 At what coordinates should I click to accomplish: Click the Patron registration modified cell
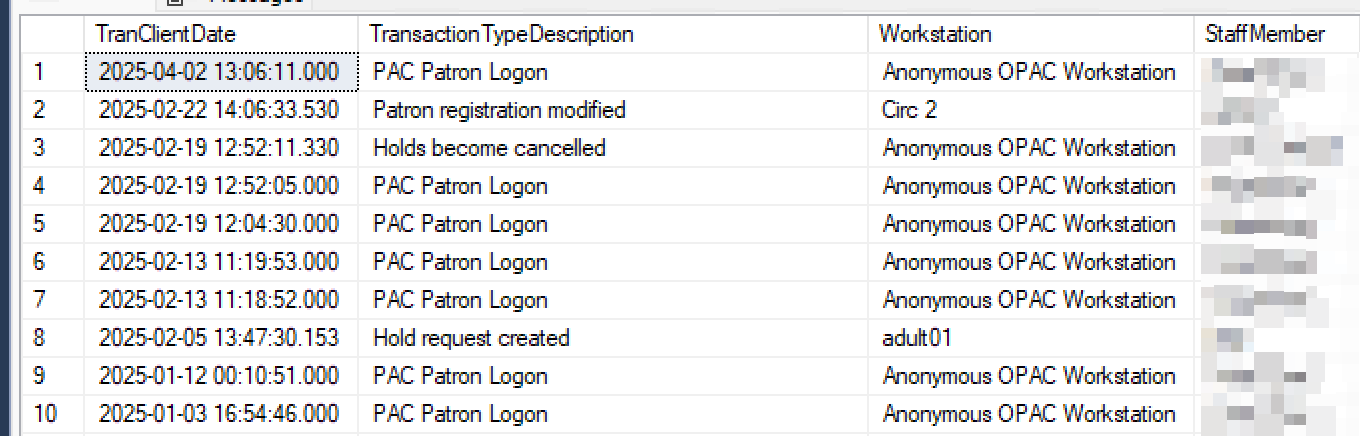pos(613,110)
